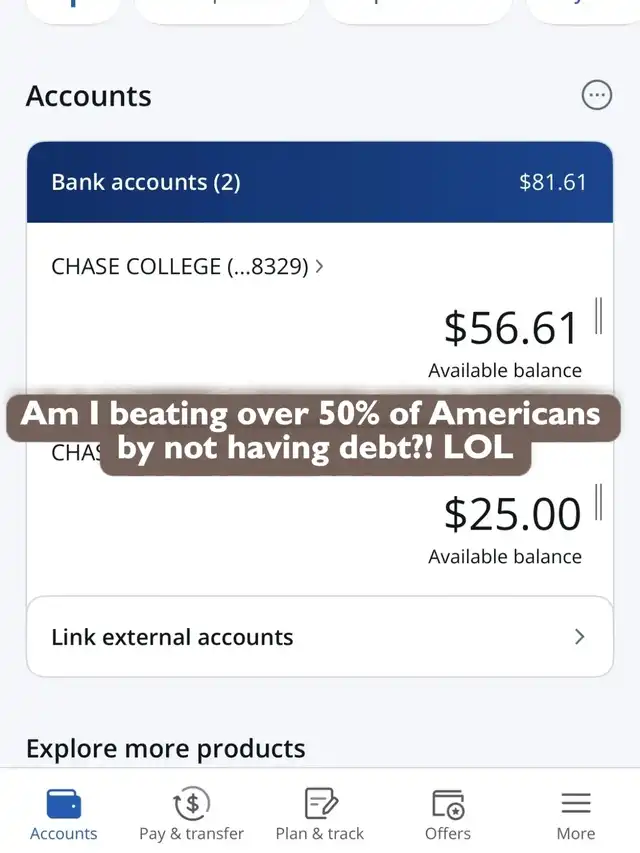Viewport: 640px width, 853px height.
Task: Expand the CHASE COLLEGE (...8329) chevron
Action: click(x=319, y=267)
